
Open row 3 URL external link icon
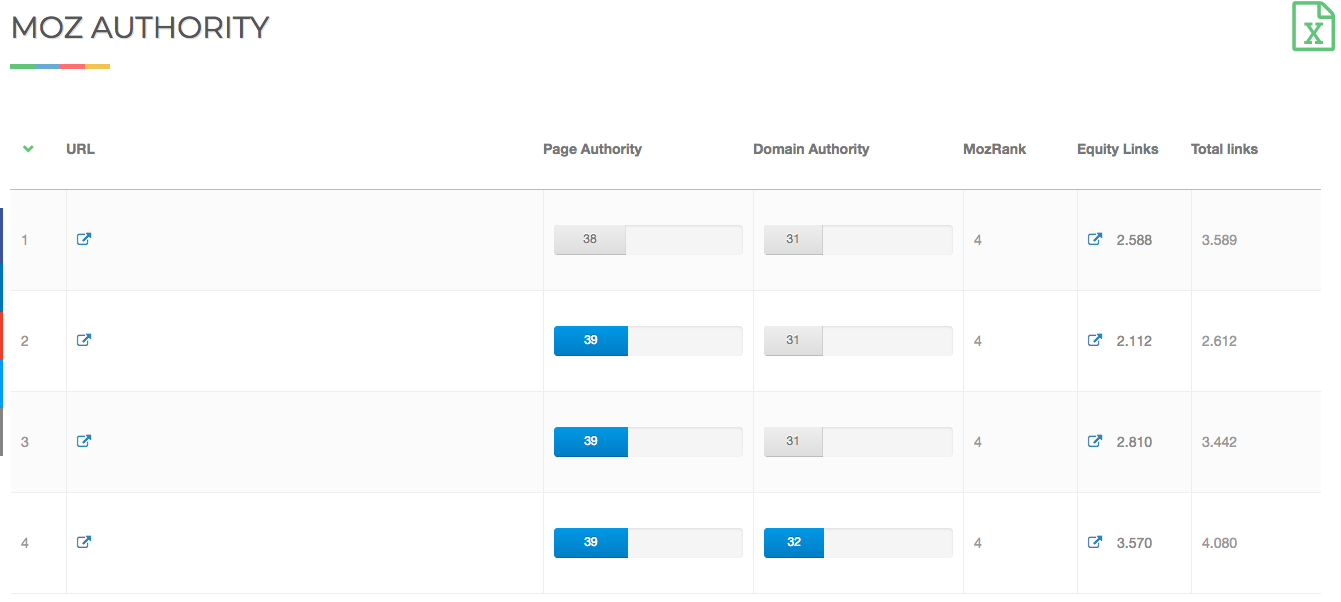[x=84, y=441]
